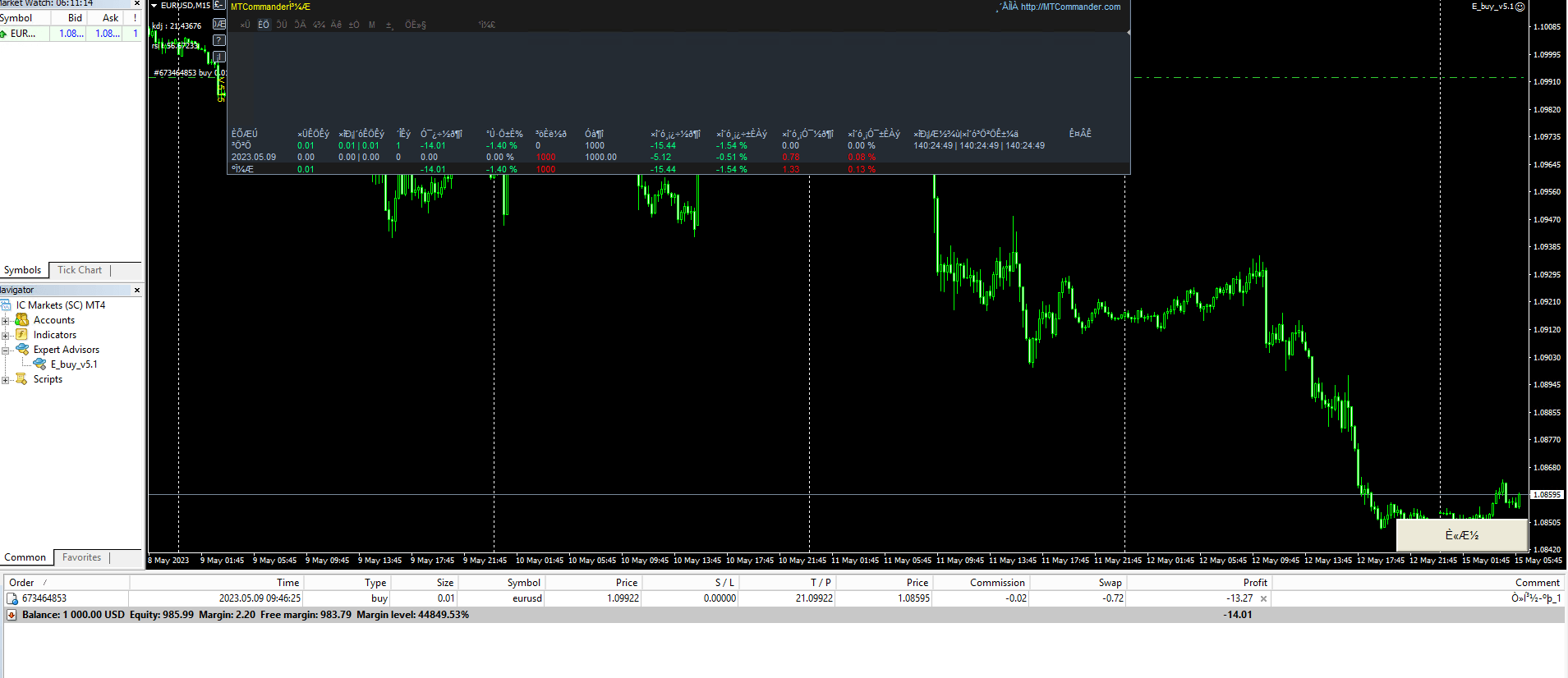1568x678 pixels.
Task: Select the E_buy_v5.1 tree item label
Action: coord(74,364)
